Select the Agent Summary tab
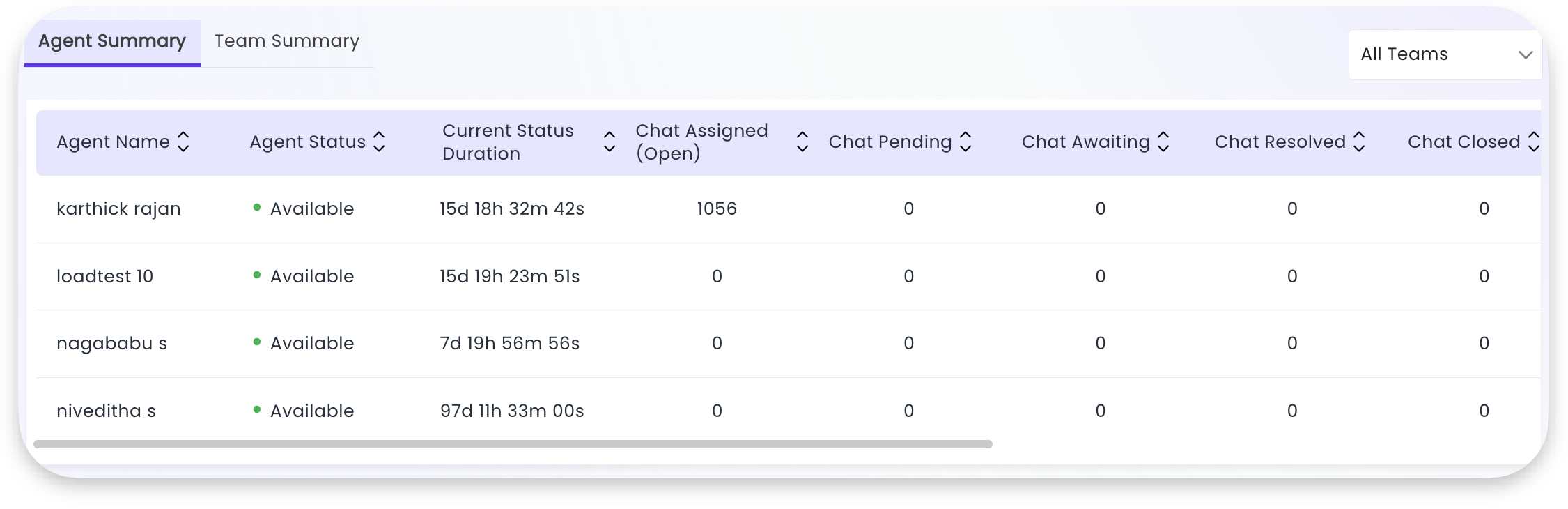Viewport: 1568px width, 509px height. point(112,41)
